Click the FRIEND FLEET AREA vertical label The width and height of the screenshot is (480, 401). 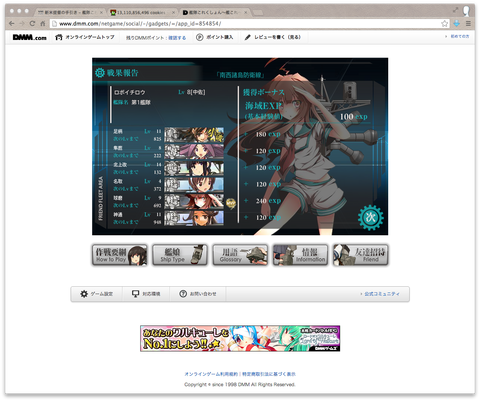[100, 198]
